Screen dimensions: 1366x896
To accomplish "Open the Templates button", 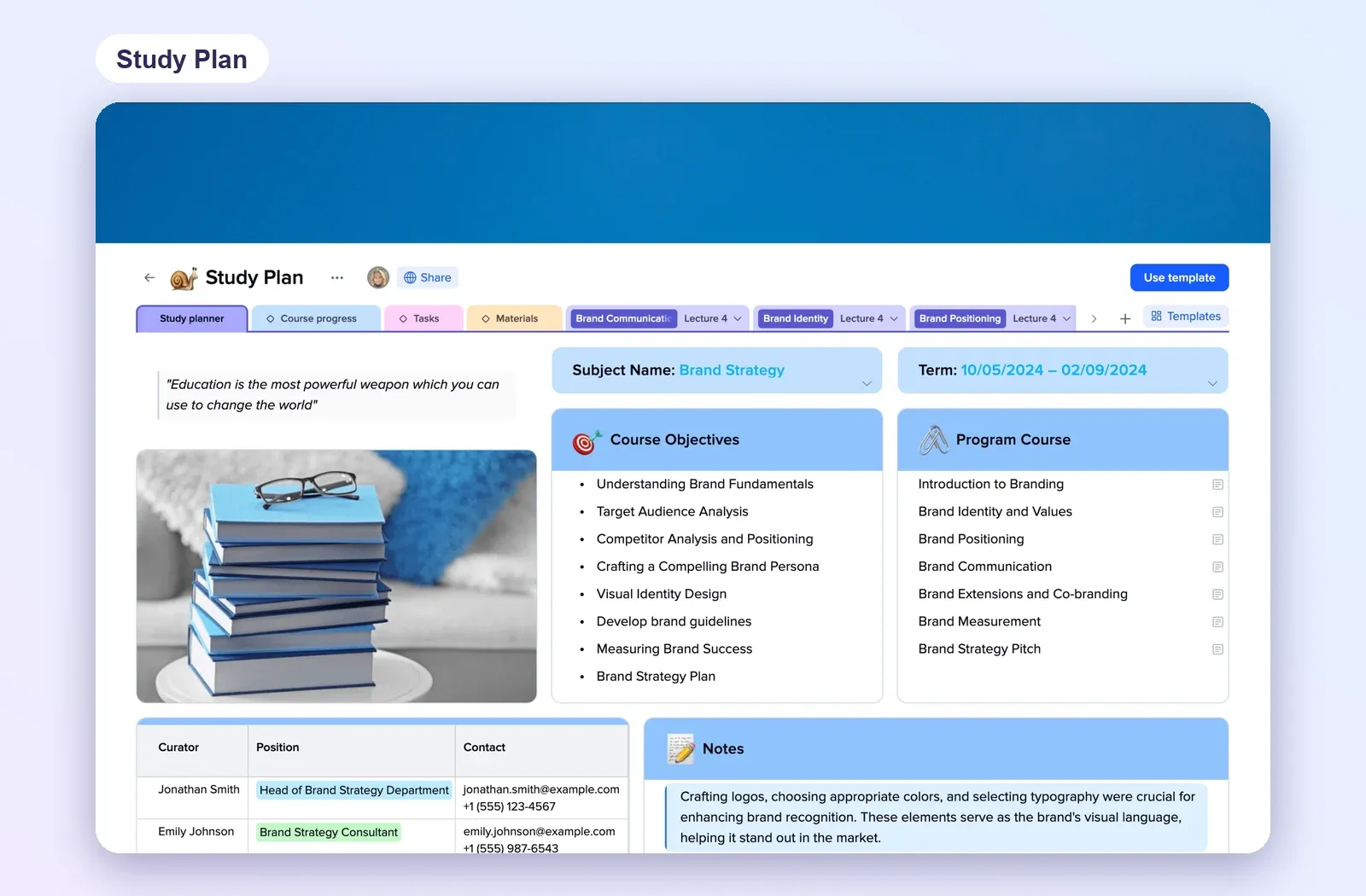I will tap(1186, 316).
